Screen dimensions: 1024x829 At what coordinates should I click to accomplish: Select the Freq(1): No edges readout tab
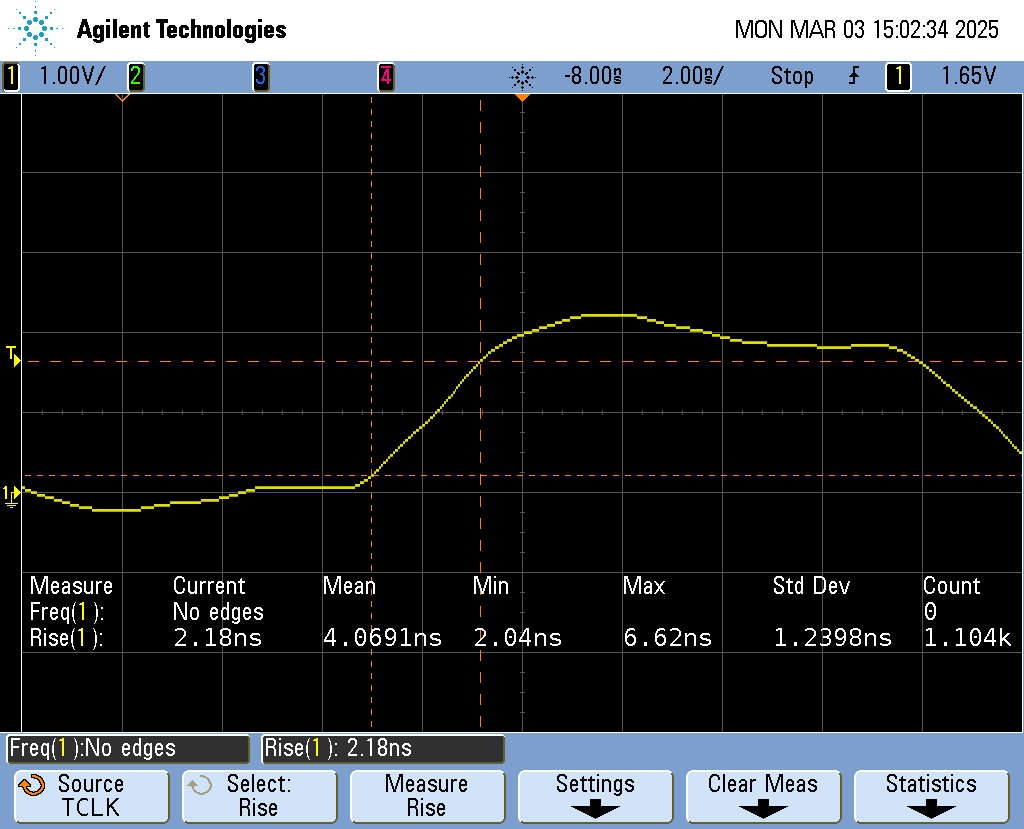coord(128,748)
